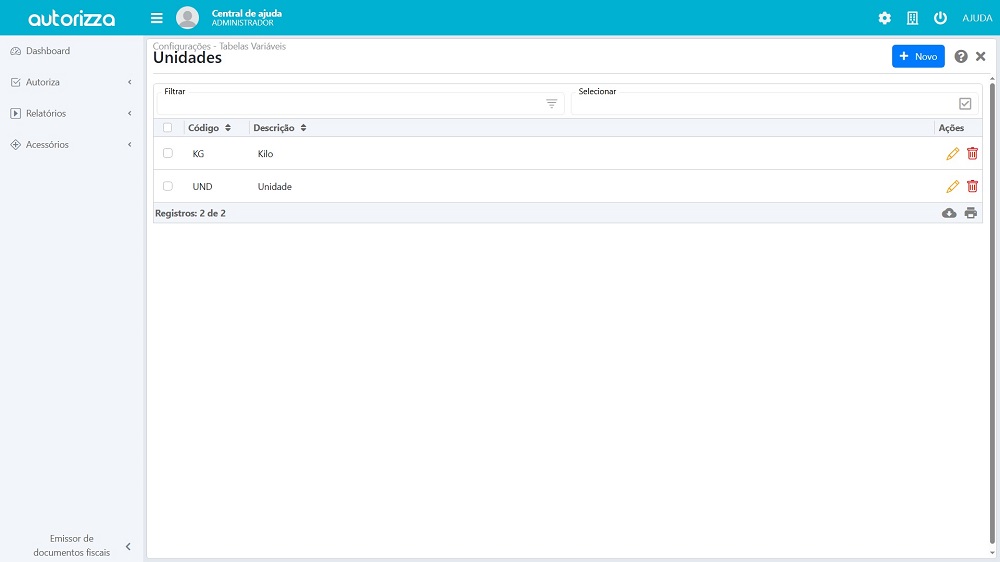Print the table using printer icon

[x=970, y=213]
